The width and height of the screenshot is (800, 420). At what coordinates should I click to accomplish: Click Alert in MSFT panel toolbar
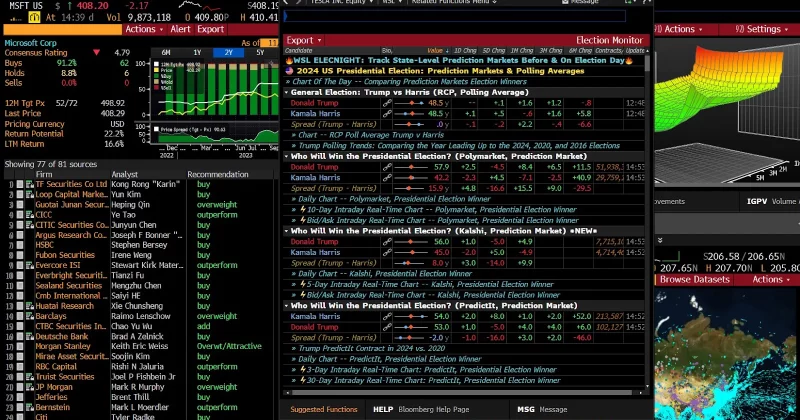point(180,29)
